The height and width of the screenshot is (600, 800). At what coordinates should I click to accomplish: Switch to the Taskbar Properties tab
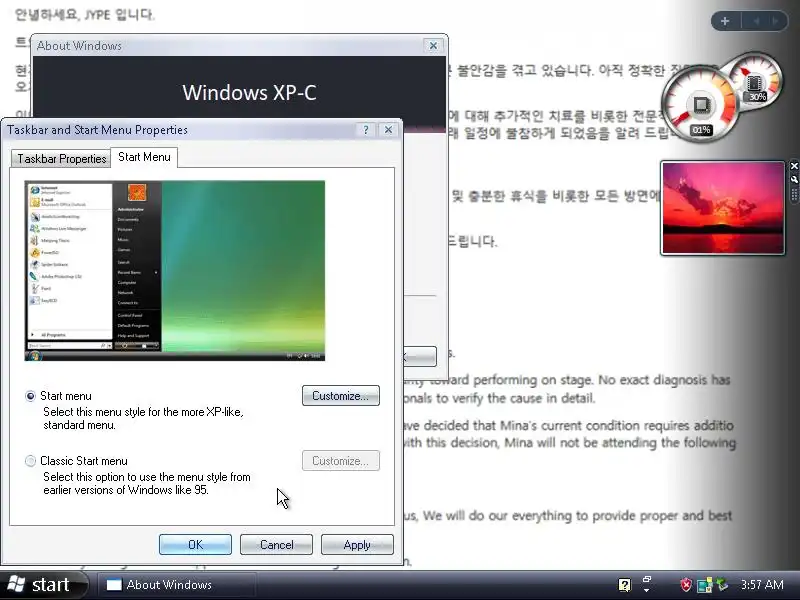point(61,159)
